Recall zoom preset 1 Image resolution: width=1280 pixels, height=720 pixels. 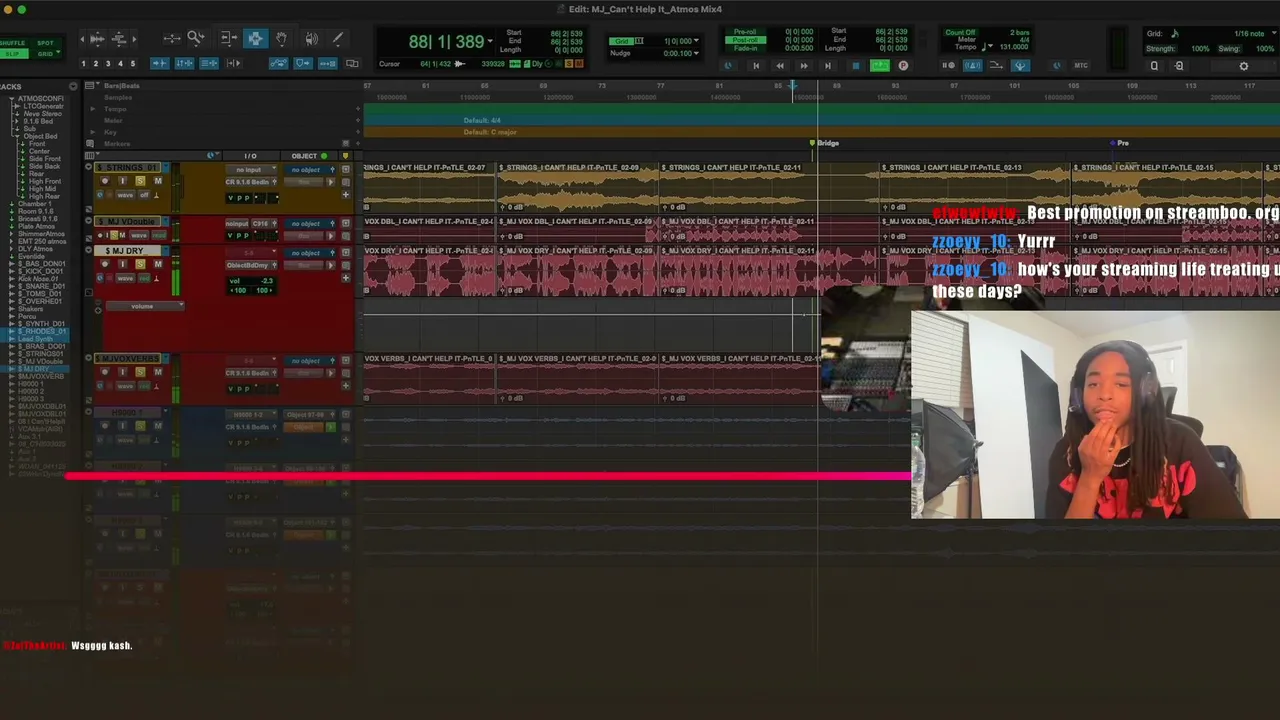tap(85, 64)
